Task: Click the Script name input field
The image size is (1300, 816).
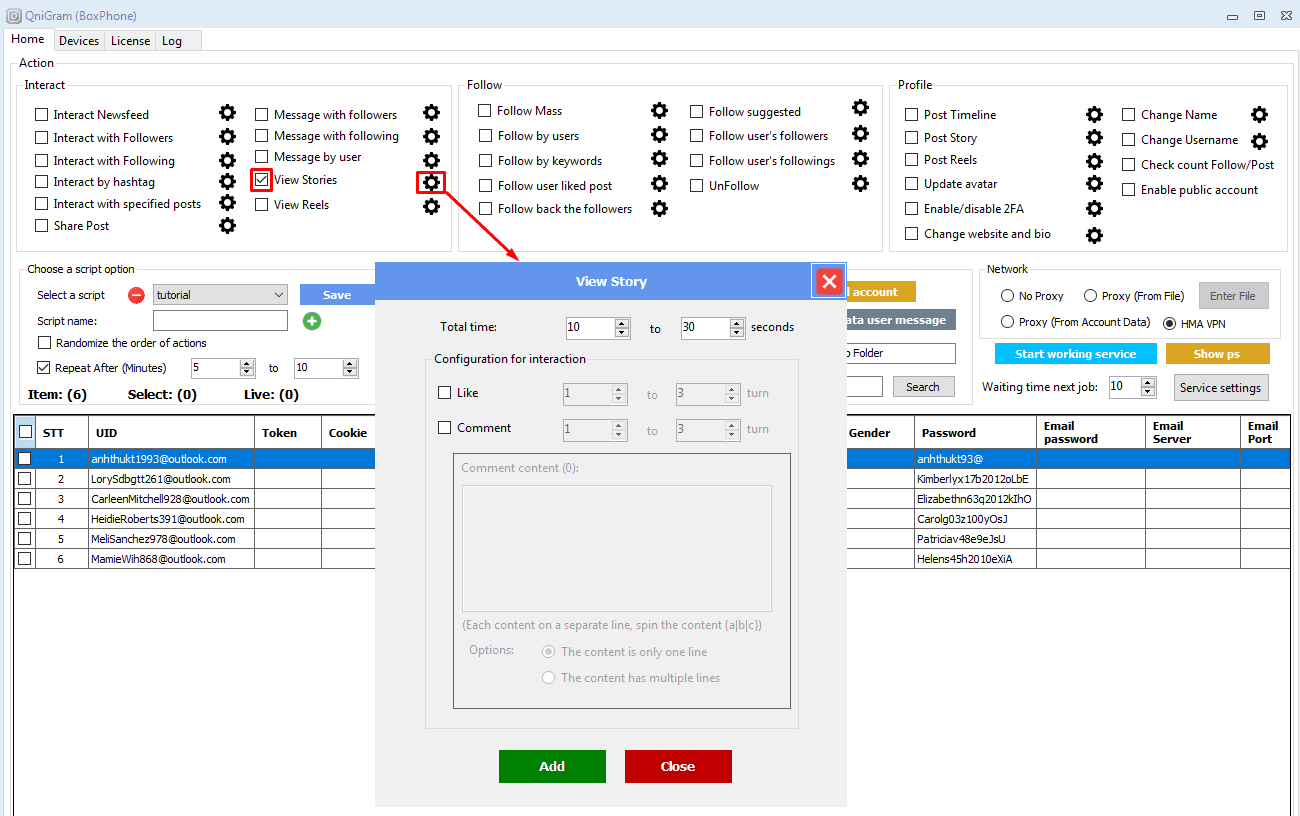Action: pyautogui.click(x=220, y=321)
